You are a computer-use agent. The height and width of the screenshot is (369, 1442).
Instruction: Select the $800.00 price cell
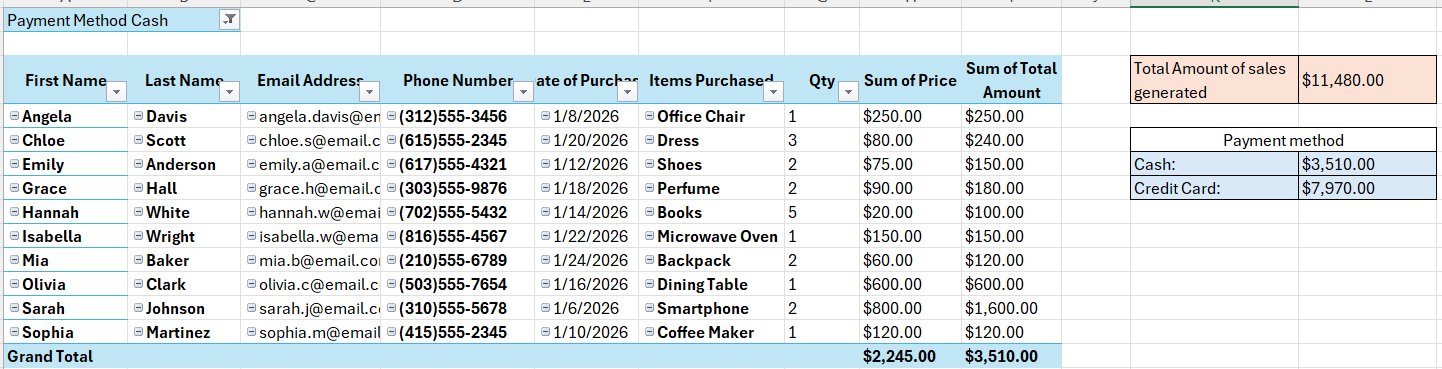[x=910, y=308]
